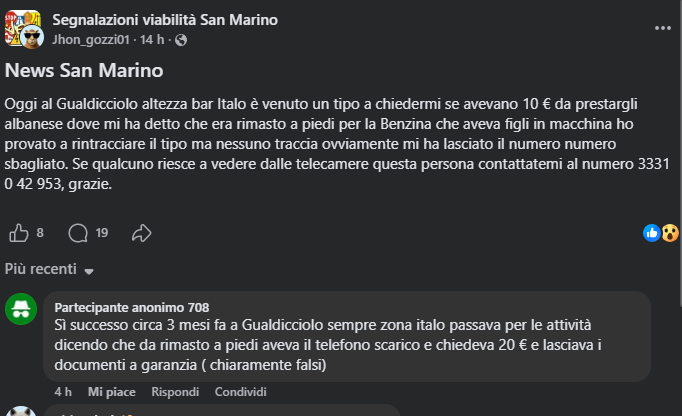Click Mi piace under anonymous comment
This screenshot has height=416, width=682.
(111, 392)
